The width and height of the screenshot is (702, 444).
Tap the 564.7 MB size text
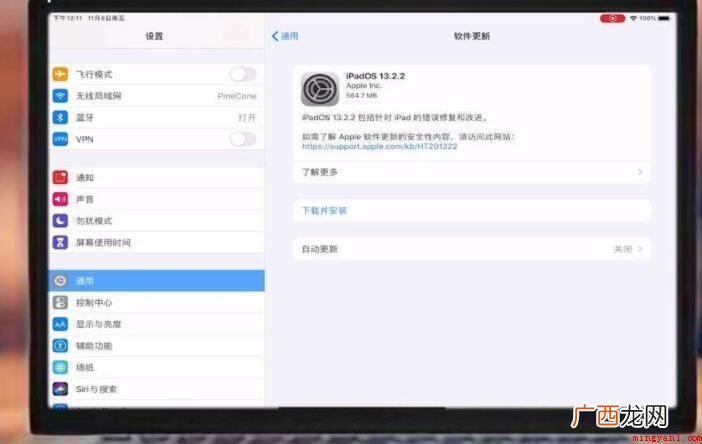tap(361, 95)
